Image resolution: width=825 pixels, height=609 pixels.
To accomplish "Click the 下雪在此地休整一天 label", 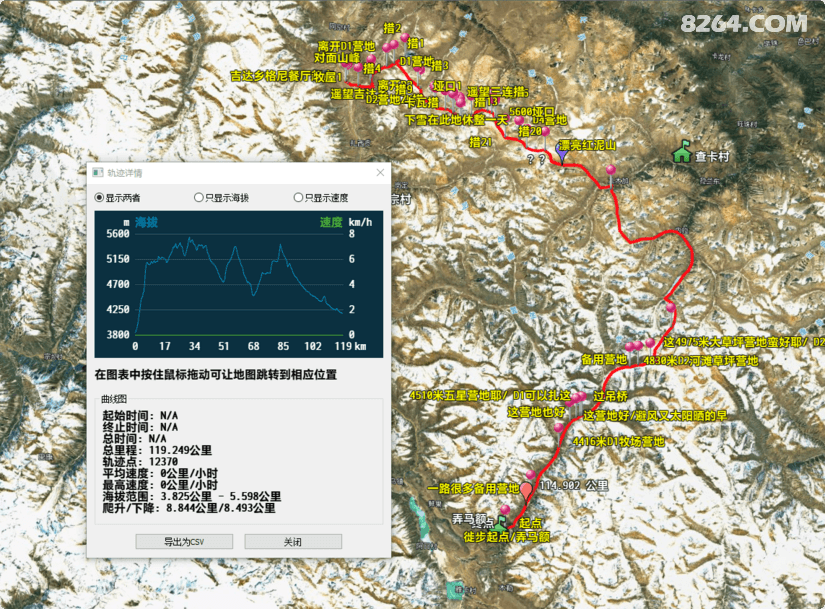I will pos(456,119).
